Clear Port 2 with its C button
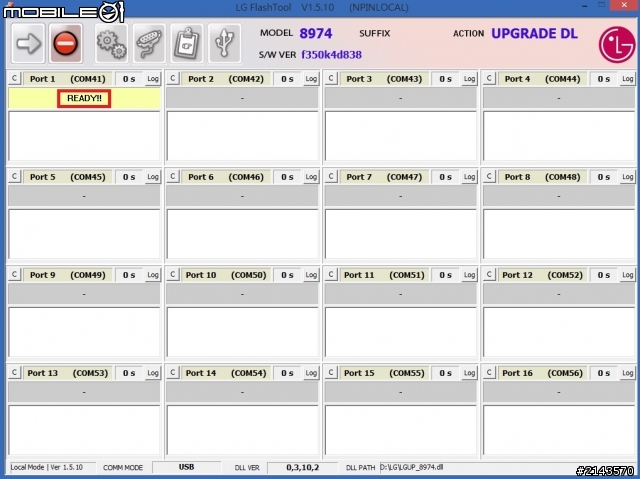Image resolution: width=640 pixels, height=479 pixels. (x=173, y=78)
